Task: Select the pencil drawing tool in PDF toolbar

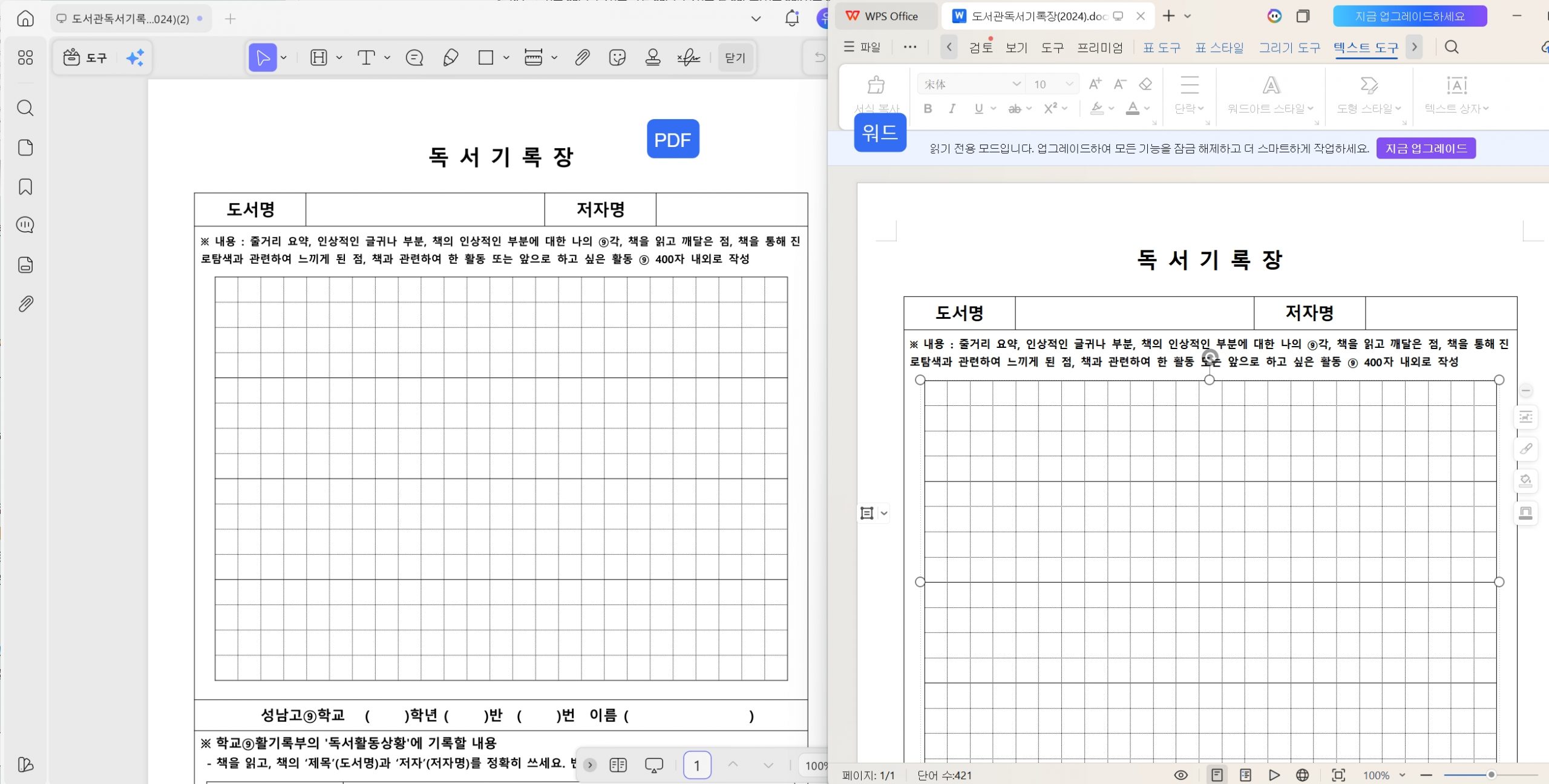Action: [x=451, y=57]
